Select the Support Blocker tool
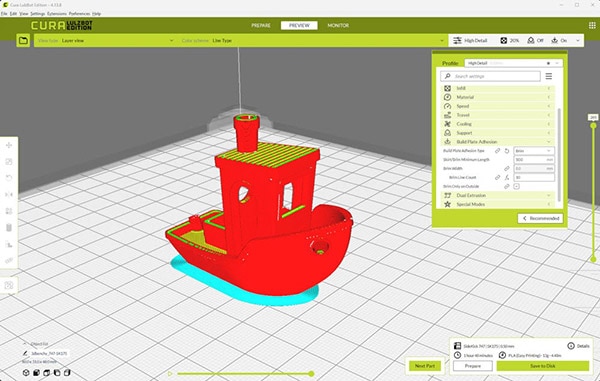Image resolution: width=600 pixels, height=381 pixels. click(x=9, y=244)
